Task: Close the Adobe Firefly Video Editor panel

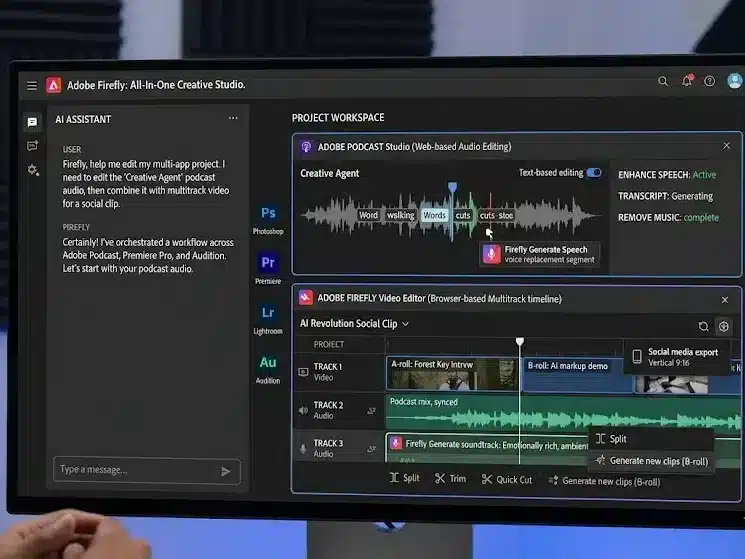Action: pyautogui.click(x=725, y=300)
